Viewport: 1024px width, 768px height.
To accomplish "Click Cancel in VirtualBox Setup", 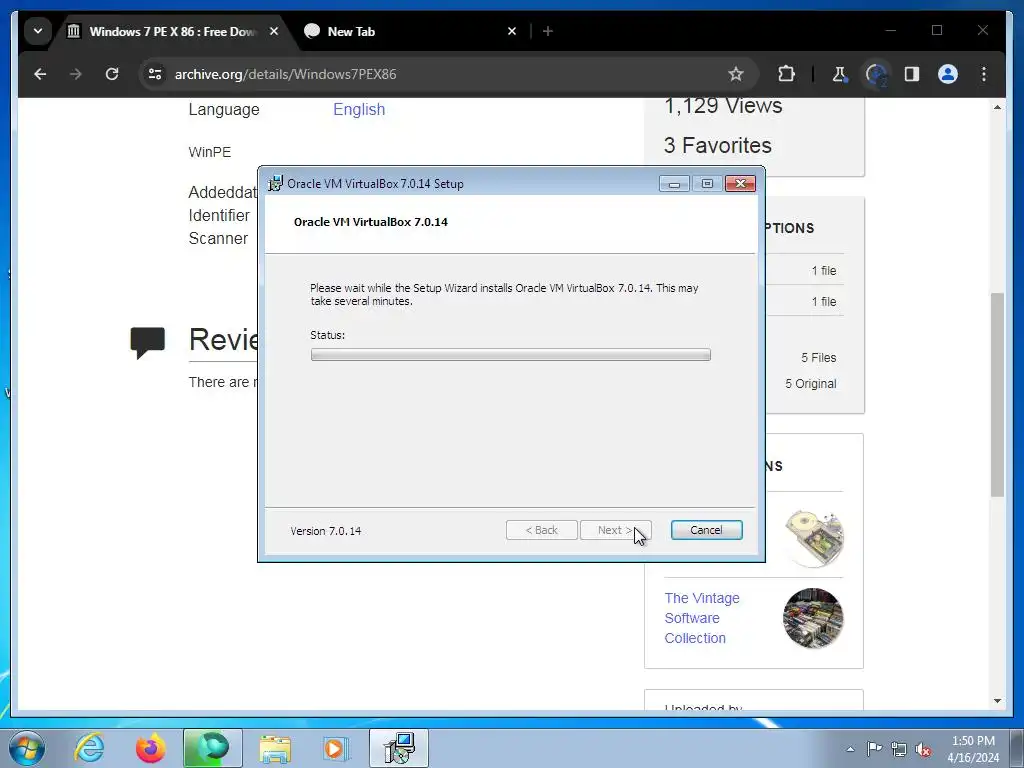I will (707, 530).
